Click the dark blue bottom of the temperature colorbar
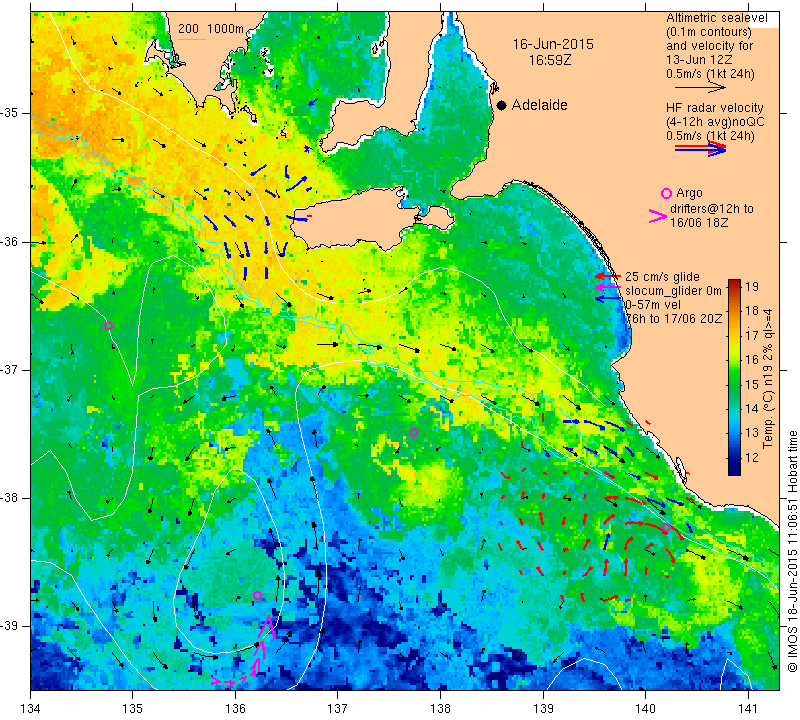 (734, 470)
